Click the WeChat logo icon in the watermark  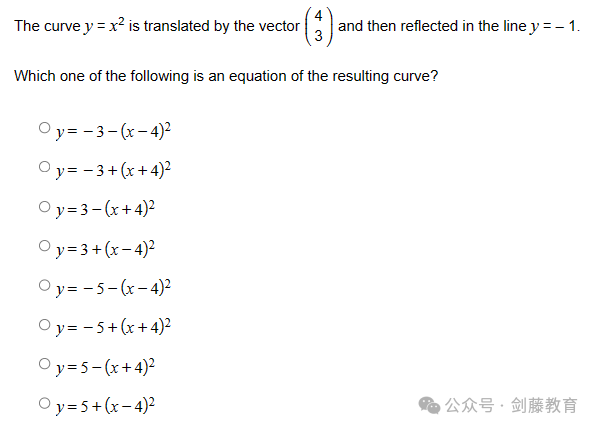(429, 405)
